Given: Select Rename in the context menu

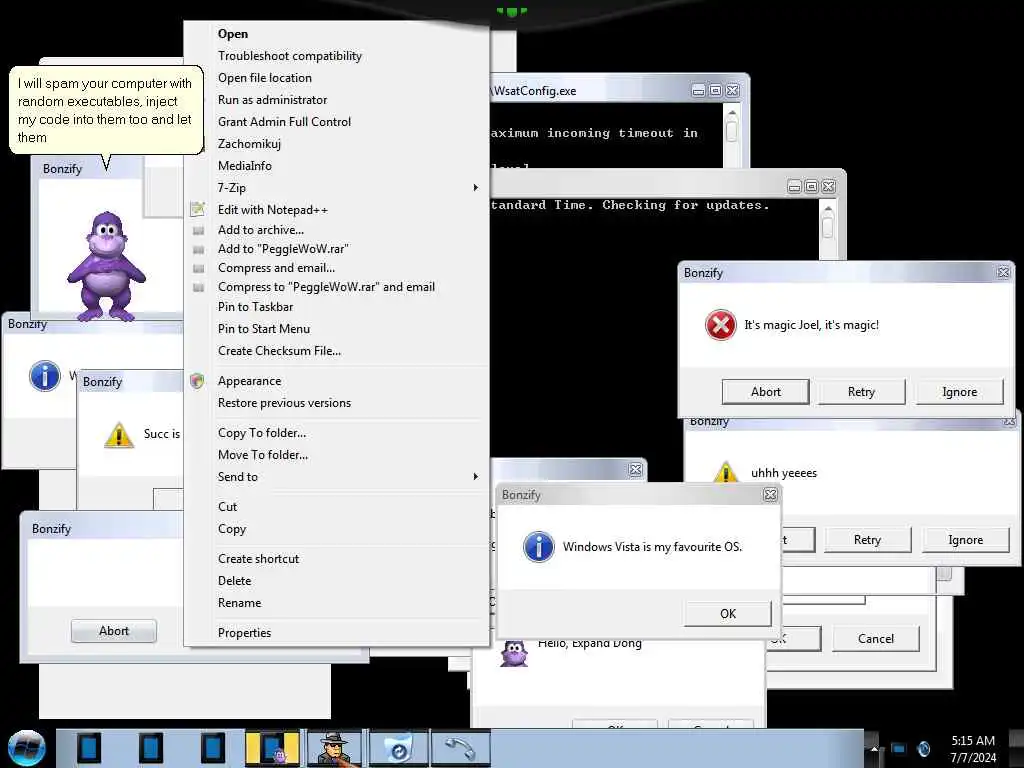Looking at the screenshot, I should pyautogui.click(x=337, y=603).
